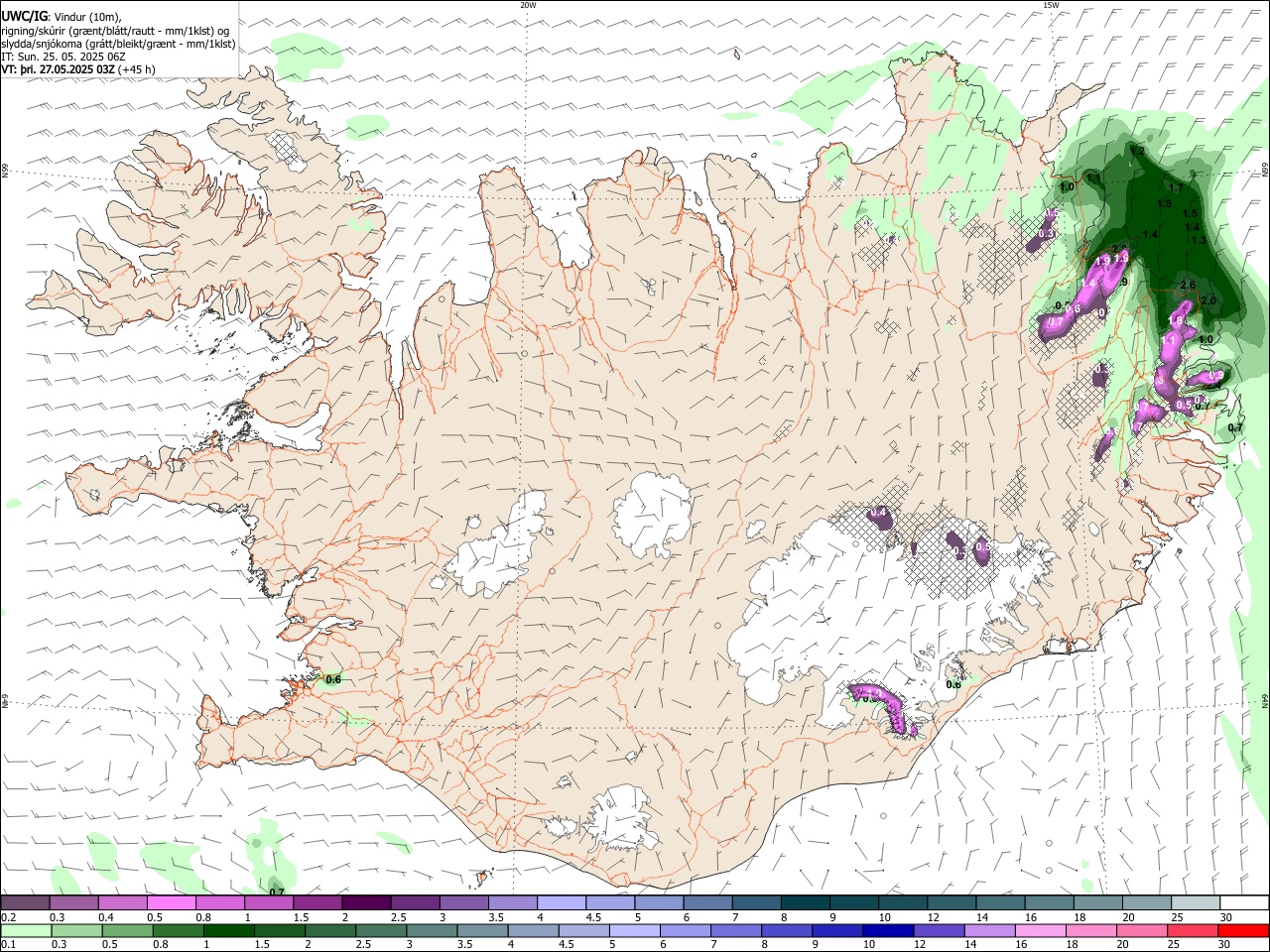
Task: Click the 2.6 precipitation value in the east
Action: 1188,285
